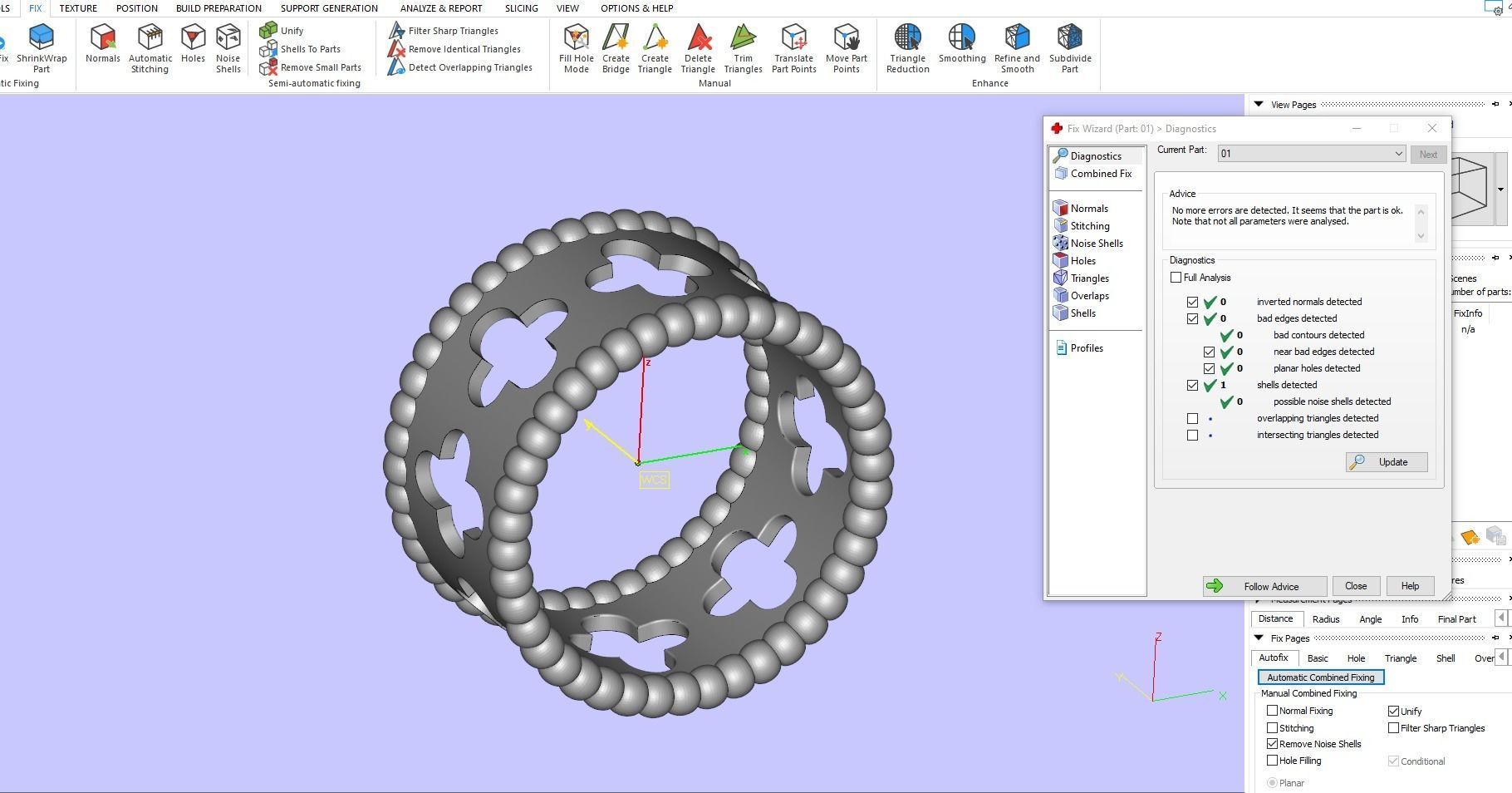Collapse the Fix Pages panel
1512x793 pixels.
pos(1259,638)
